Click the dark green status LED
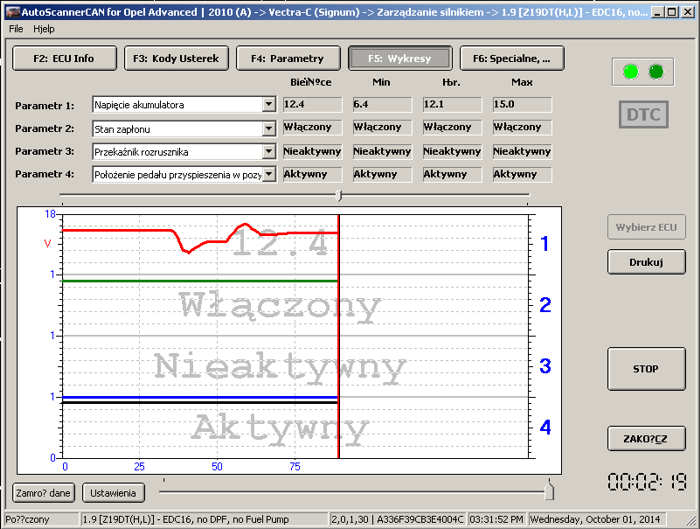The width and height of the screenshot is (700, 529). (x=656, y=71)
